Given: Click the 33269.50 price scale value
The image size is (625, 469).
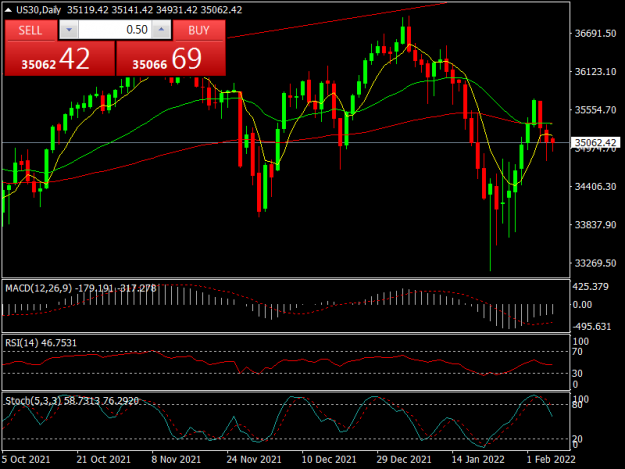Looking at the screenshot, I should 595,263.
